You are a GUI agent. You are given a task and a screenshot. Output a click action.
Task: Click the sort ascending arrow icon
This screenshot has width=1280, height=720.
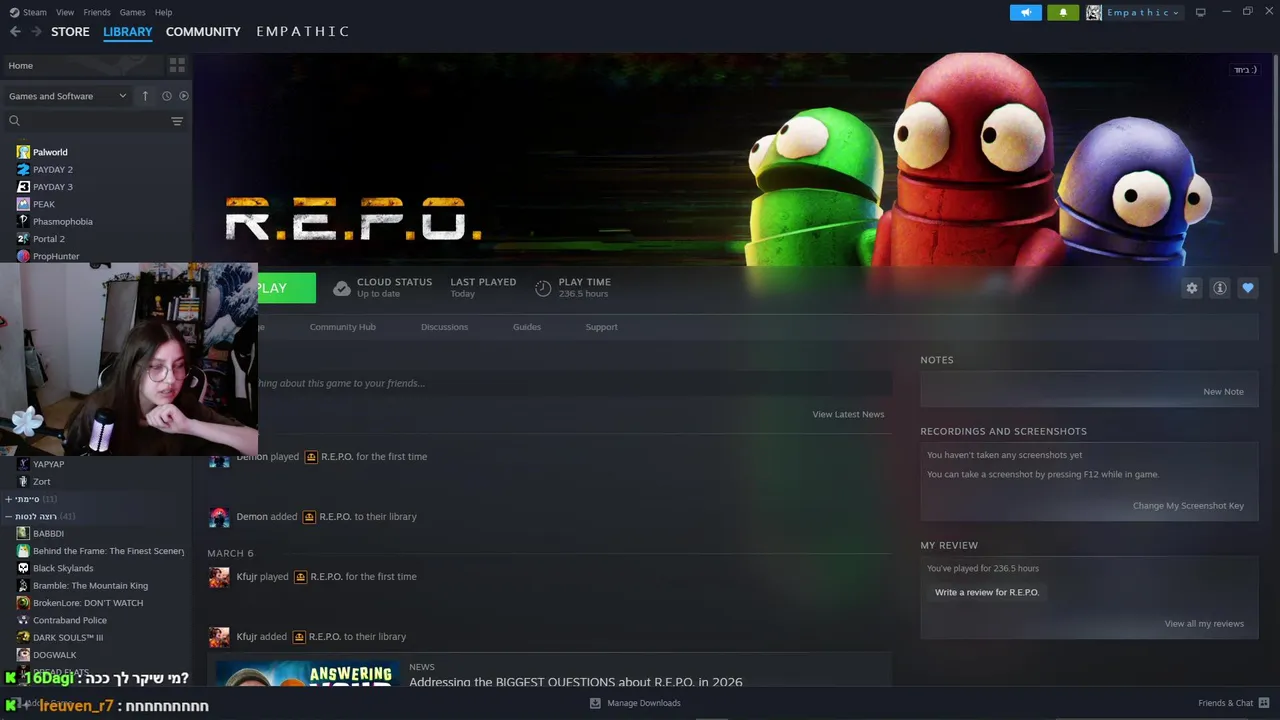145,96
